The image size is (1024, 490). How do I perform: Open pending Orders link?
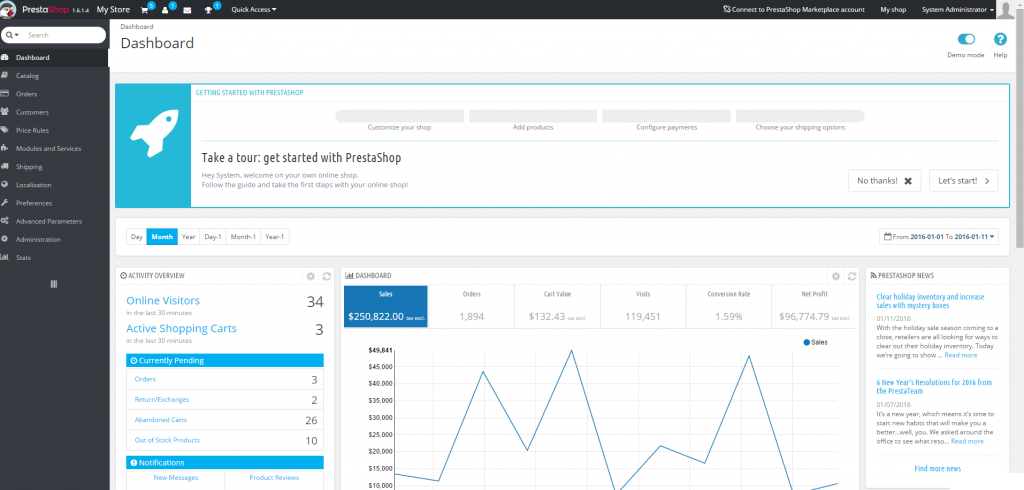pyautogui.click(x=145, y=379)
